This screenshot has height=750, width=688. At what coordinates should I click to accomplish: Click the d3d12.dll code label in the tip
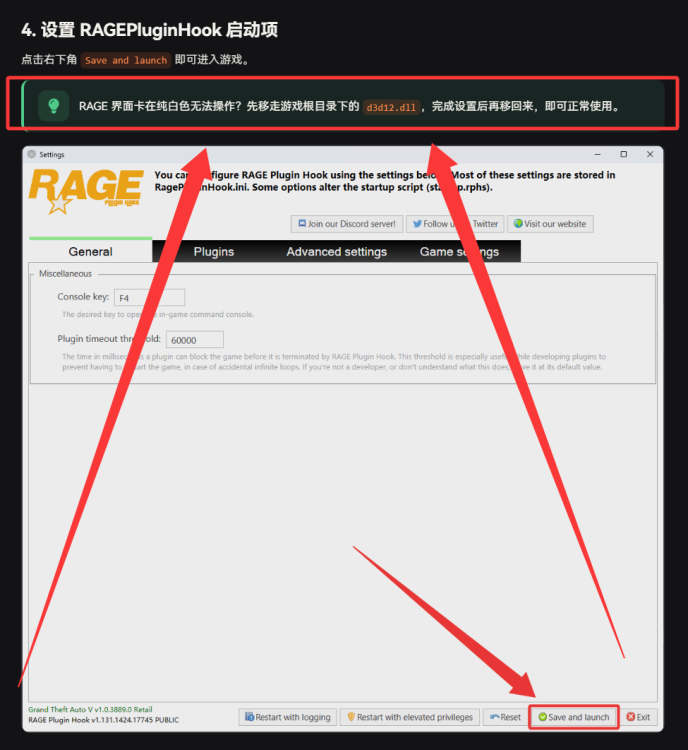coord(391,107)
